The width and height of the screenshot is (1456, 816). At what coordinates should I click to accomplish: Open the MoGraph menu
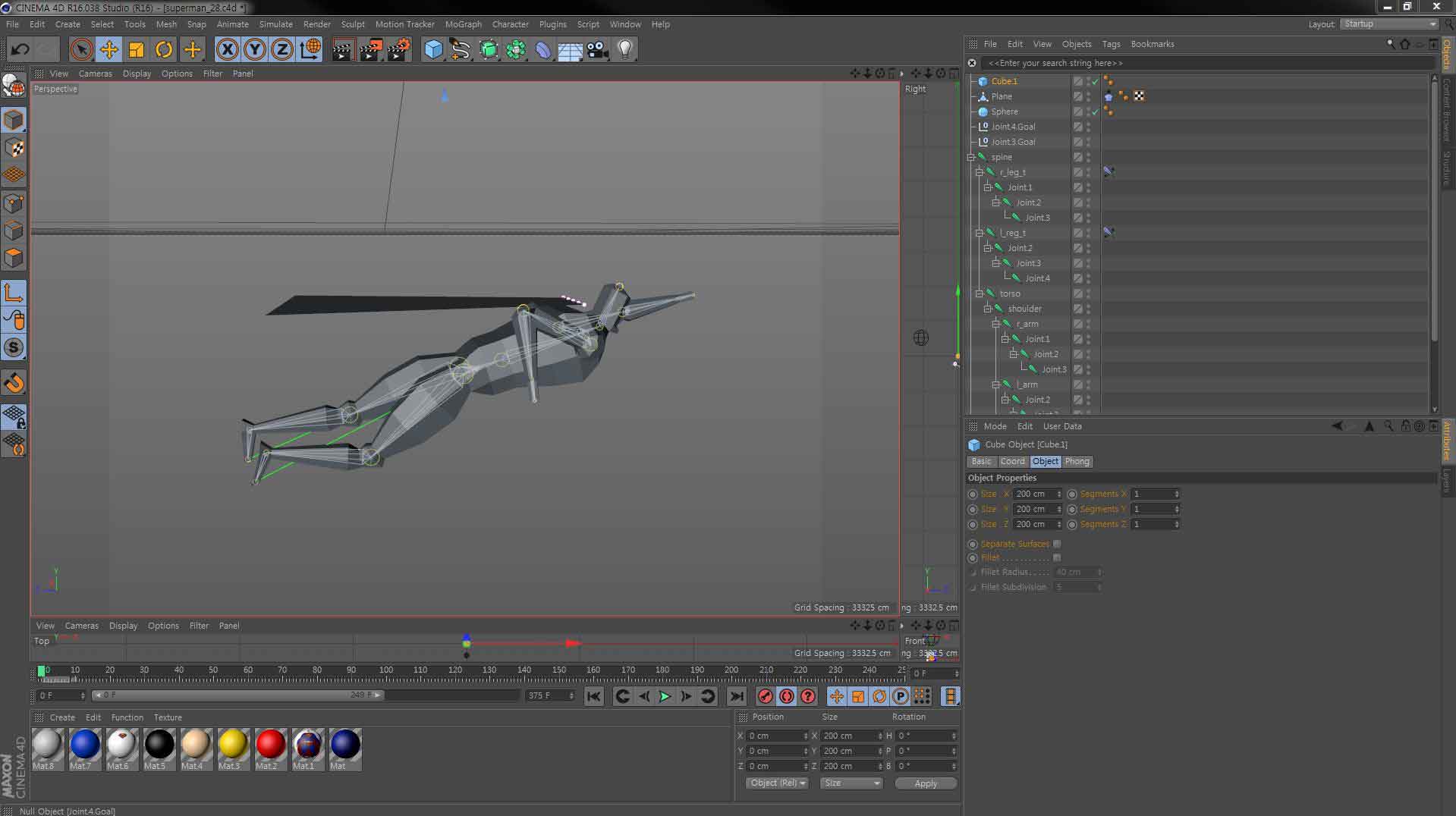[x=463, y=24]
